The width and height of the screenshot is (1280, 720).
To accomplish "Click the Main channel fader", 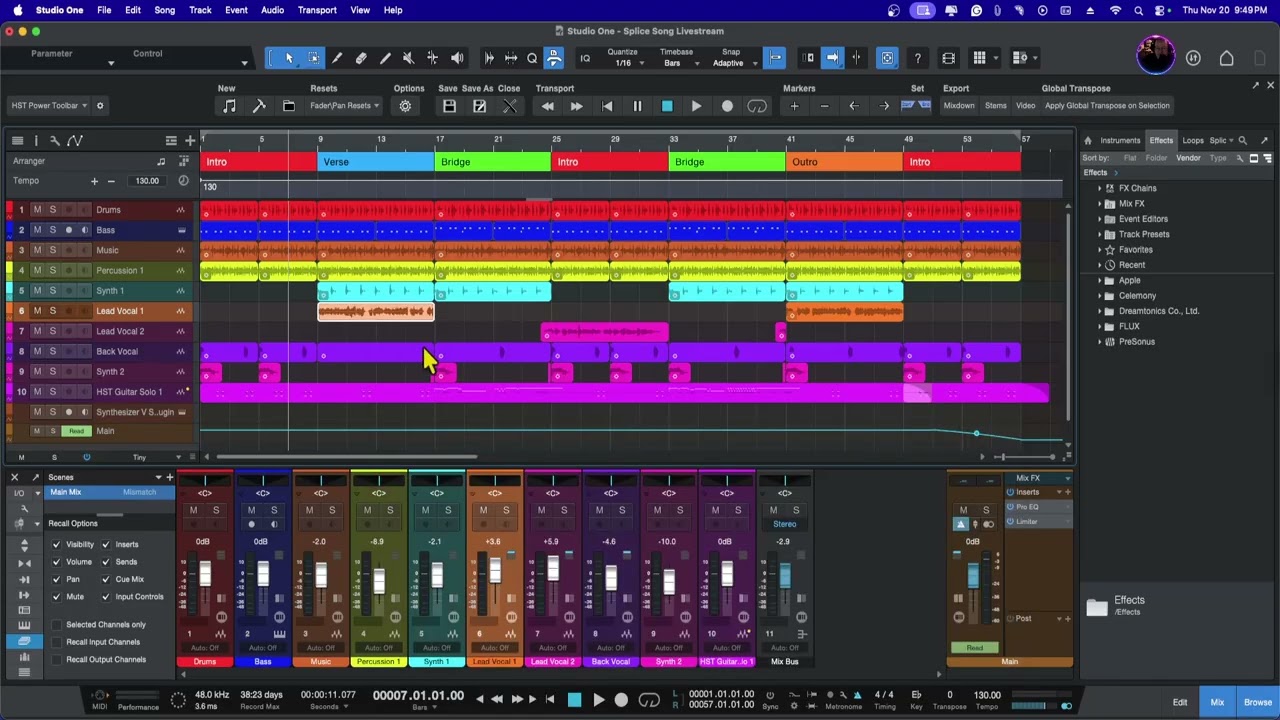I will coord(973,576).
